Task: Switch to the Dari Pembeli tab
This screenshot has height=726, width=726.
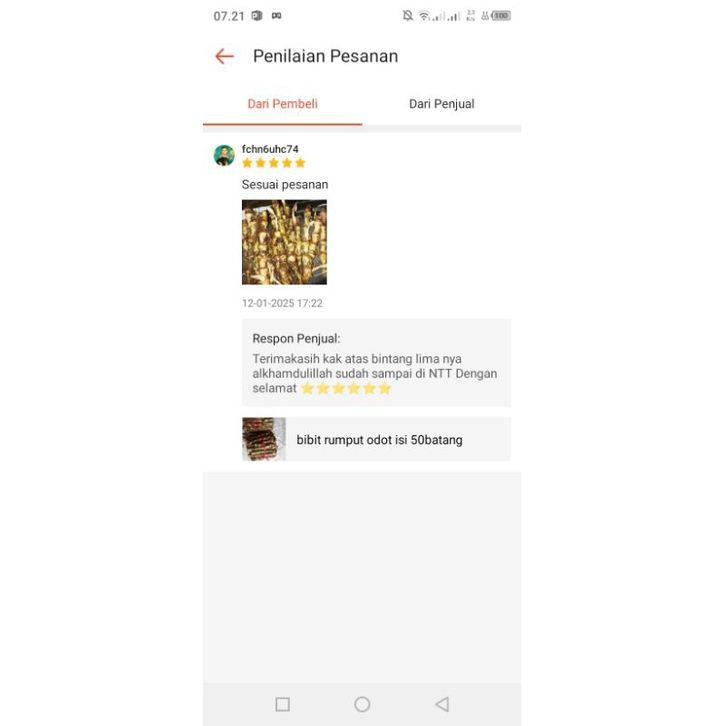Action: click(282, 104)
